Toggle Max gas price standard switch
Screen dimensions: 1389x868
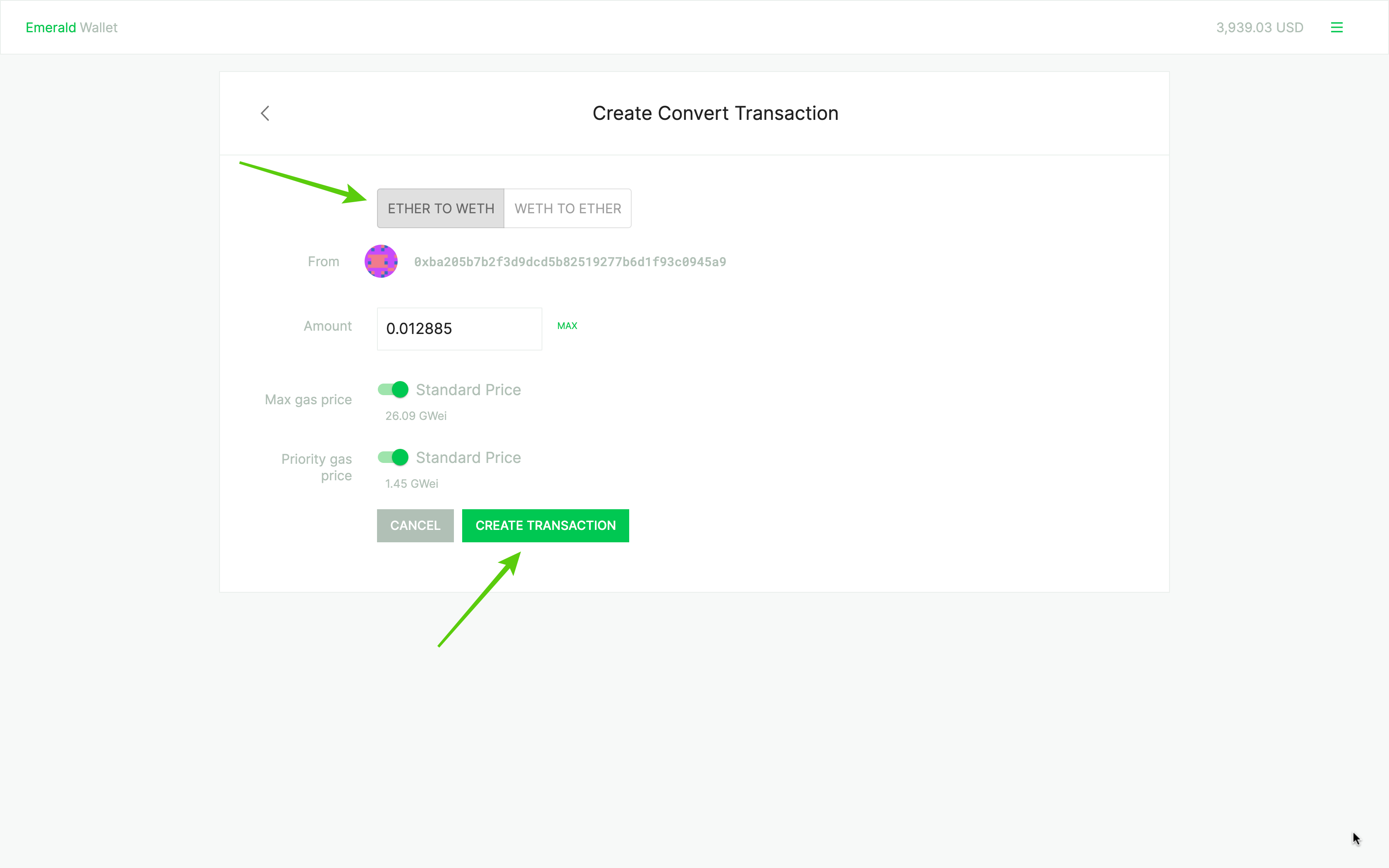tap(393, 390)
